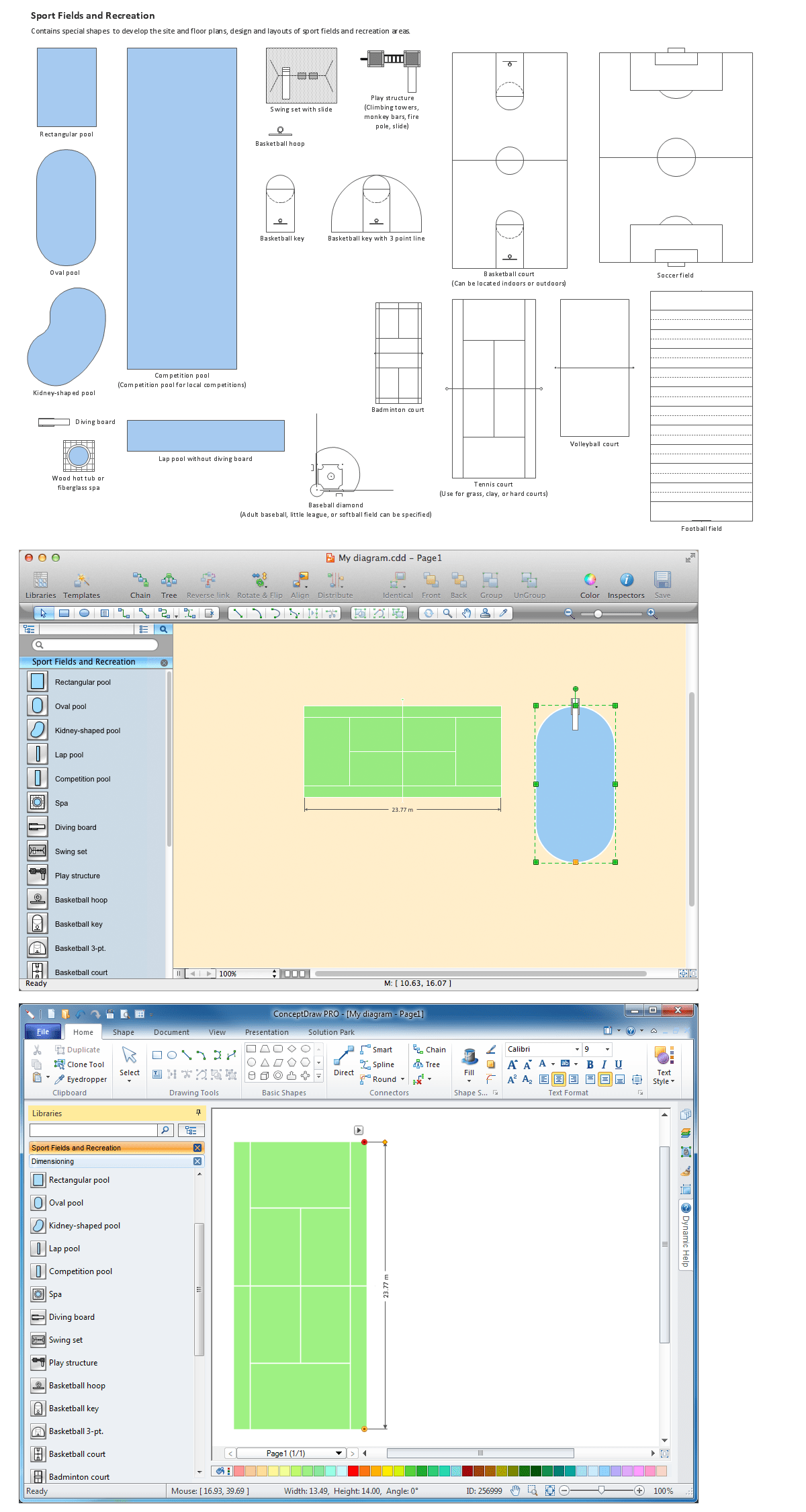Click the zoom-out magnifier in Mac toolbar

point(569,613)
